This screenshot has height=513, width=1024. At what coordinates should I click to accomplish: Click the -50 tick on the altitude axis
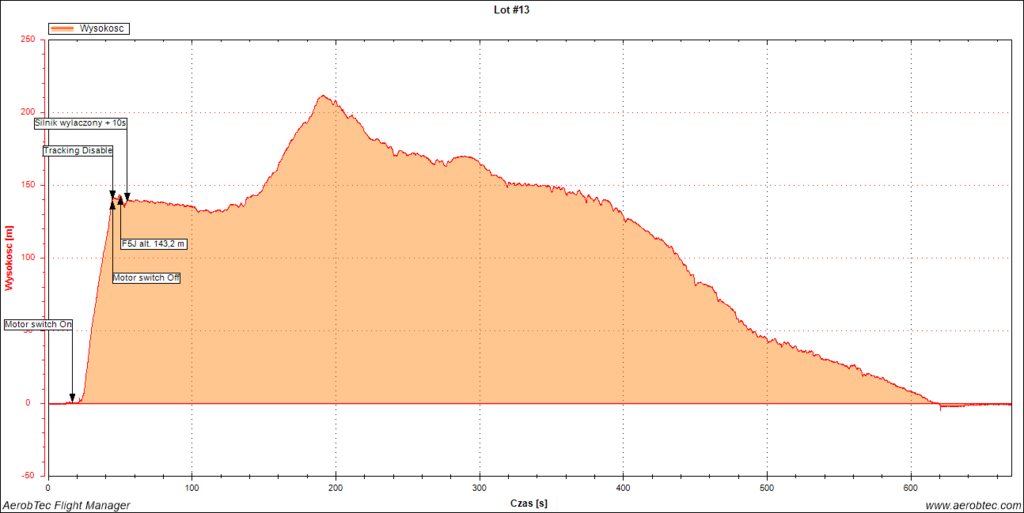click(x=27, y=476)
